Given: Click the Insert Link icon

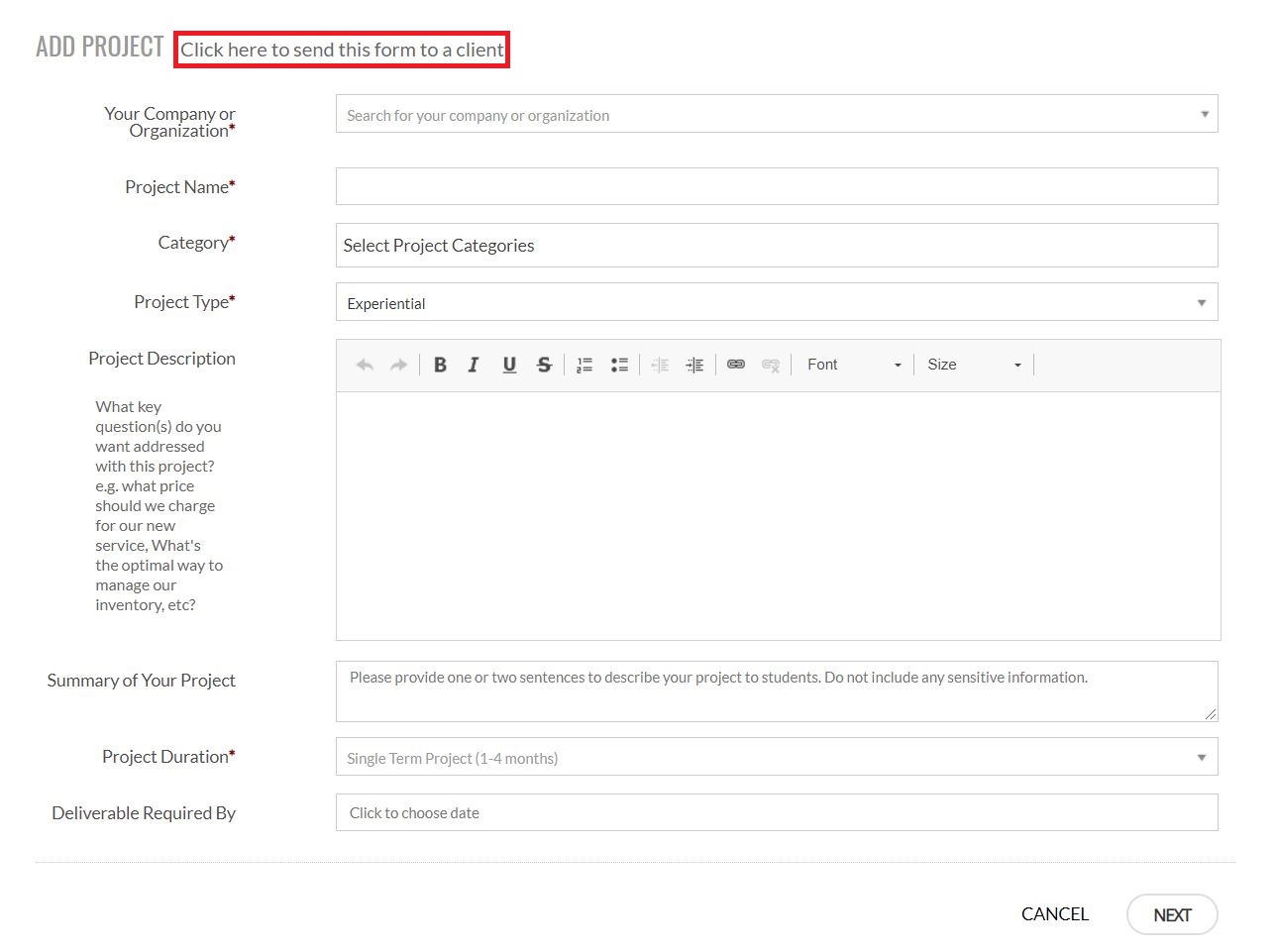Looking at the screenshot, I should (x=735, y=365).
